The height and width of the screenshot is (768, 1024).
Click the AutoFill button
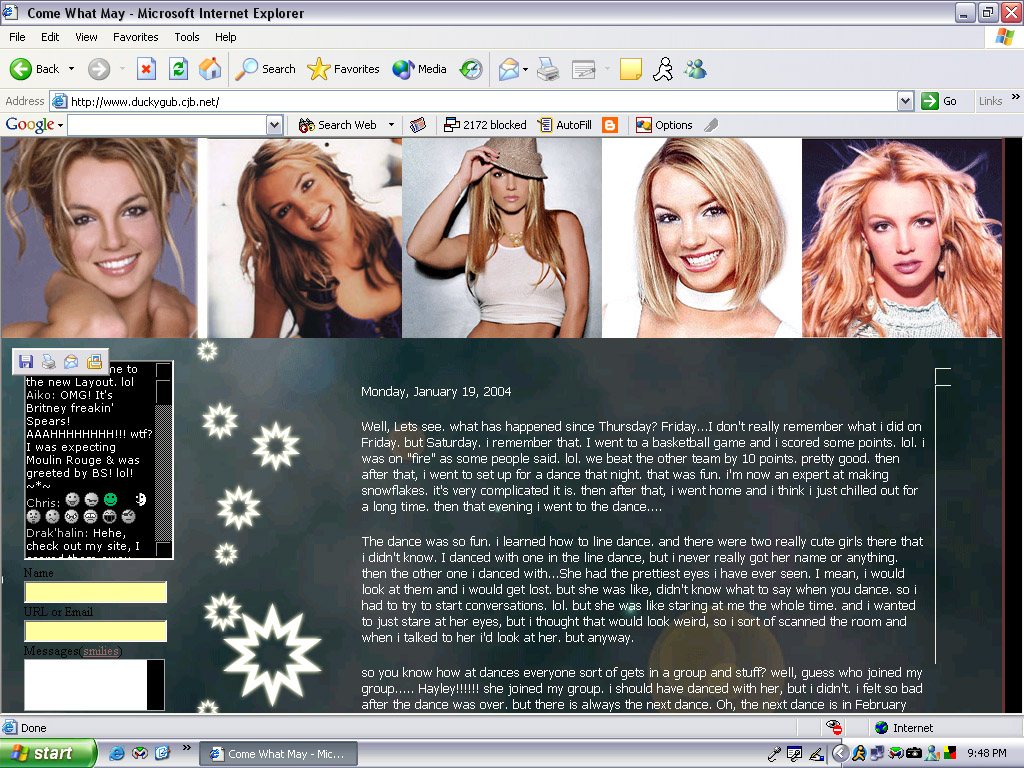click(x=565, y=125)
